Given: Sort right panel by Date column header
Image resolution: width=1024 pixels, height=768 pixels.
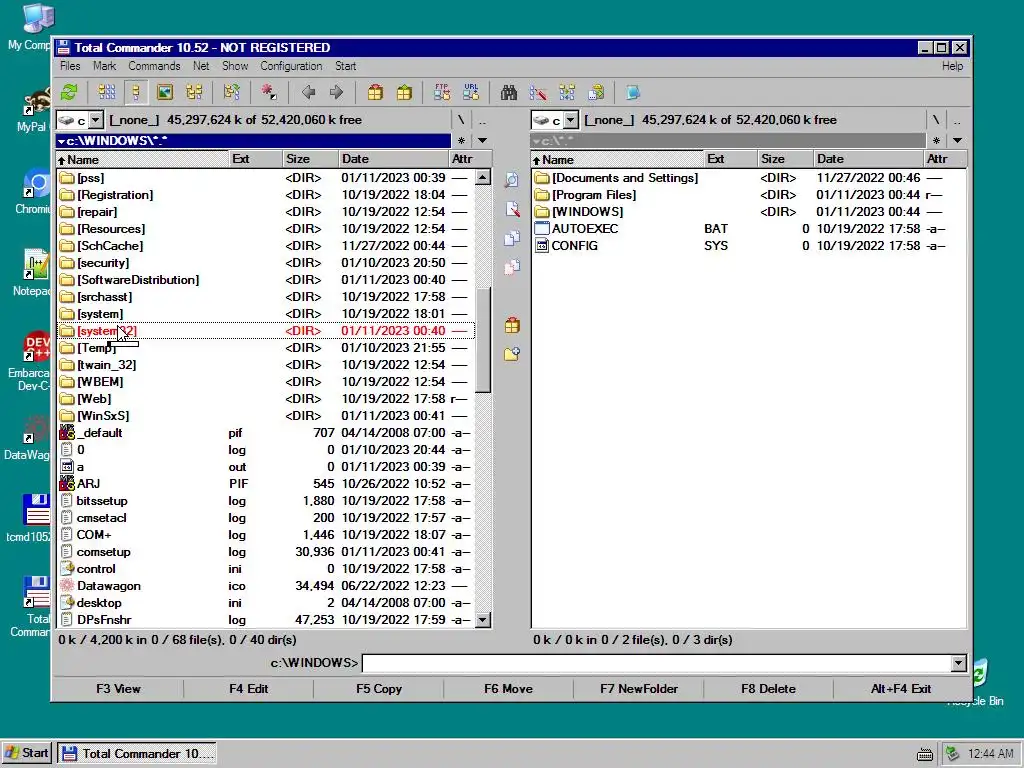Looking at the screenshot, I should 867,159.
